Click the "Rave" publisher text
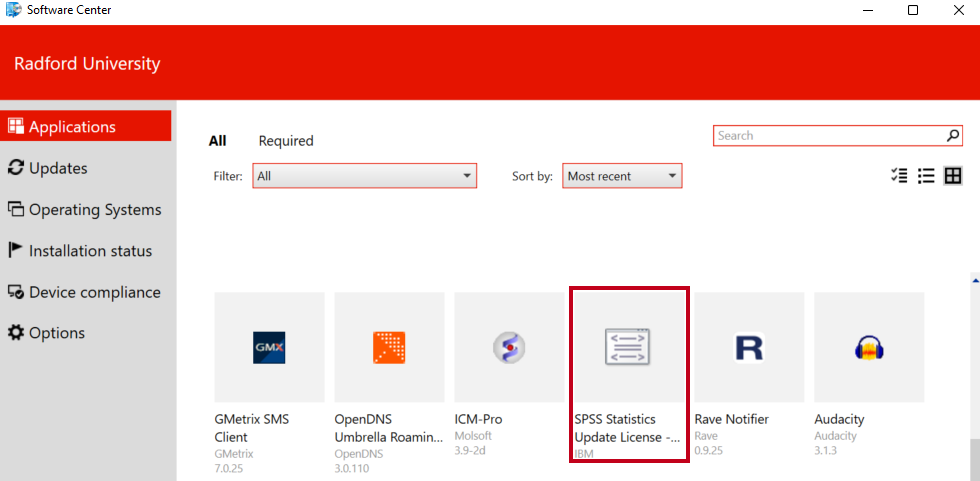 click(706, 436)
